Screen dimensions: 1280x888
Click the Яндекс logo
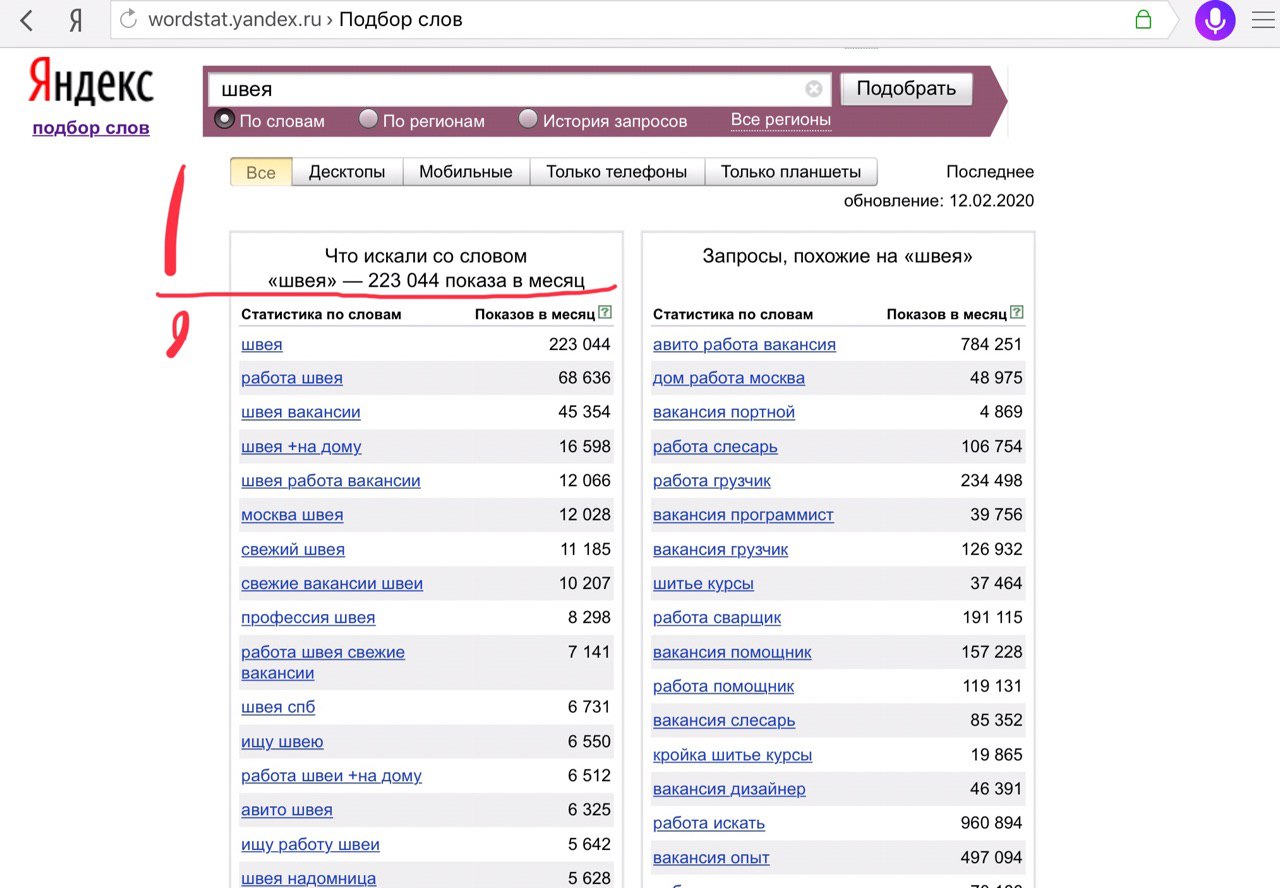tap(91, 83)
